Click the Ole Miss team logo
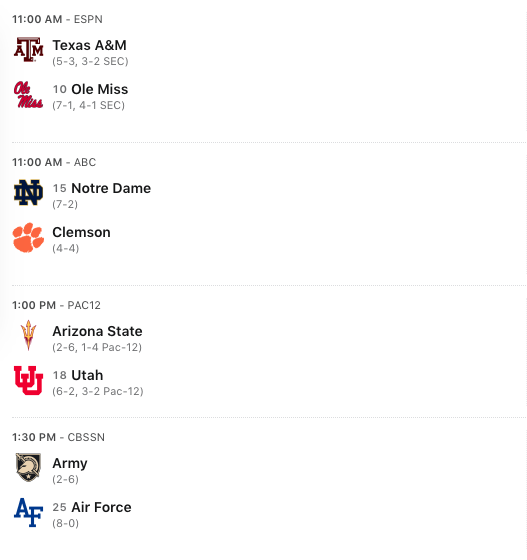The width and height of the screenshot is (527, 560). (29, 95)
